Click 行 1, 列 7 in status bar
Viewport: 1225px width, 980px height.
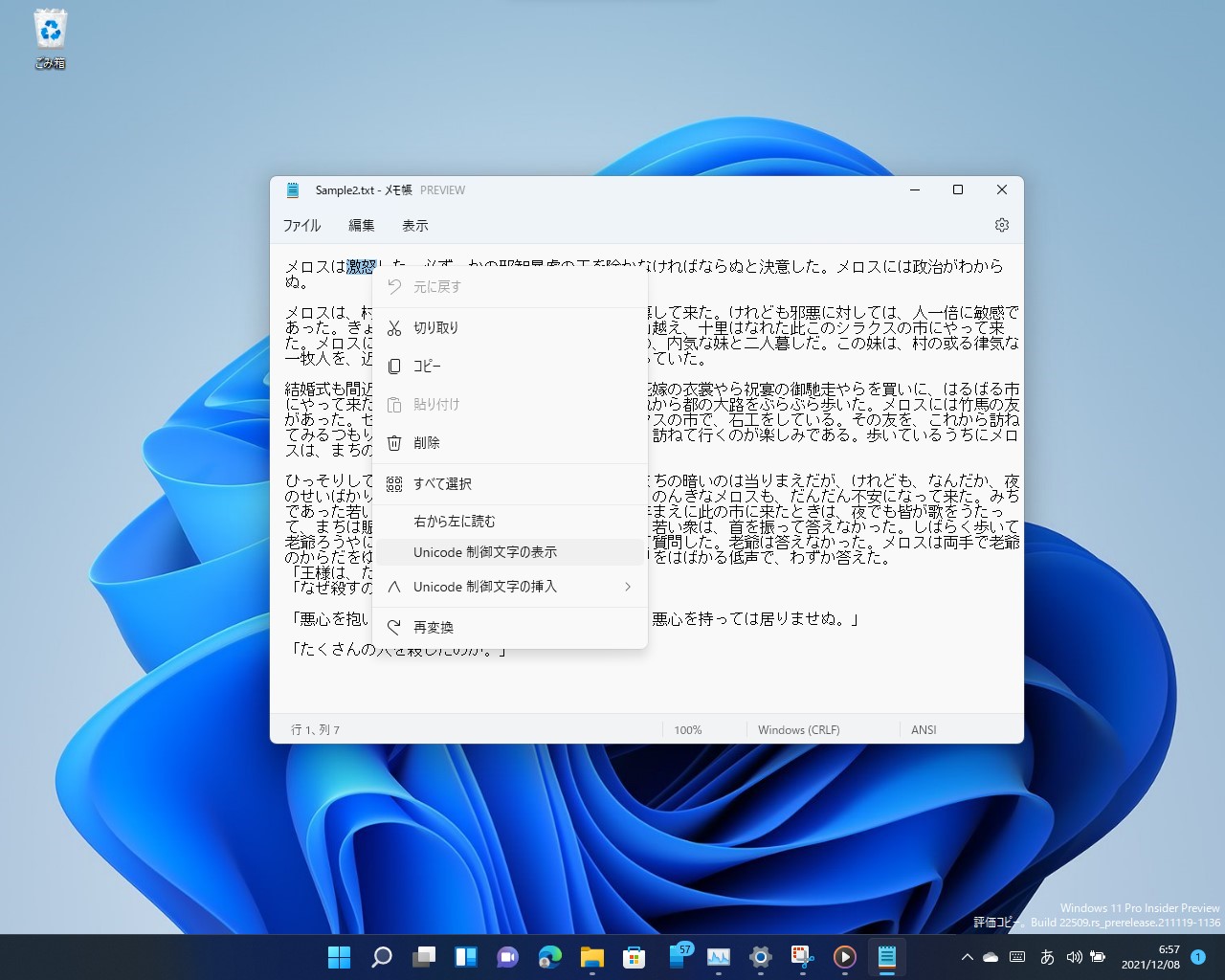pyautogui.click(x=316, y=729)
